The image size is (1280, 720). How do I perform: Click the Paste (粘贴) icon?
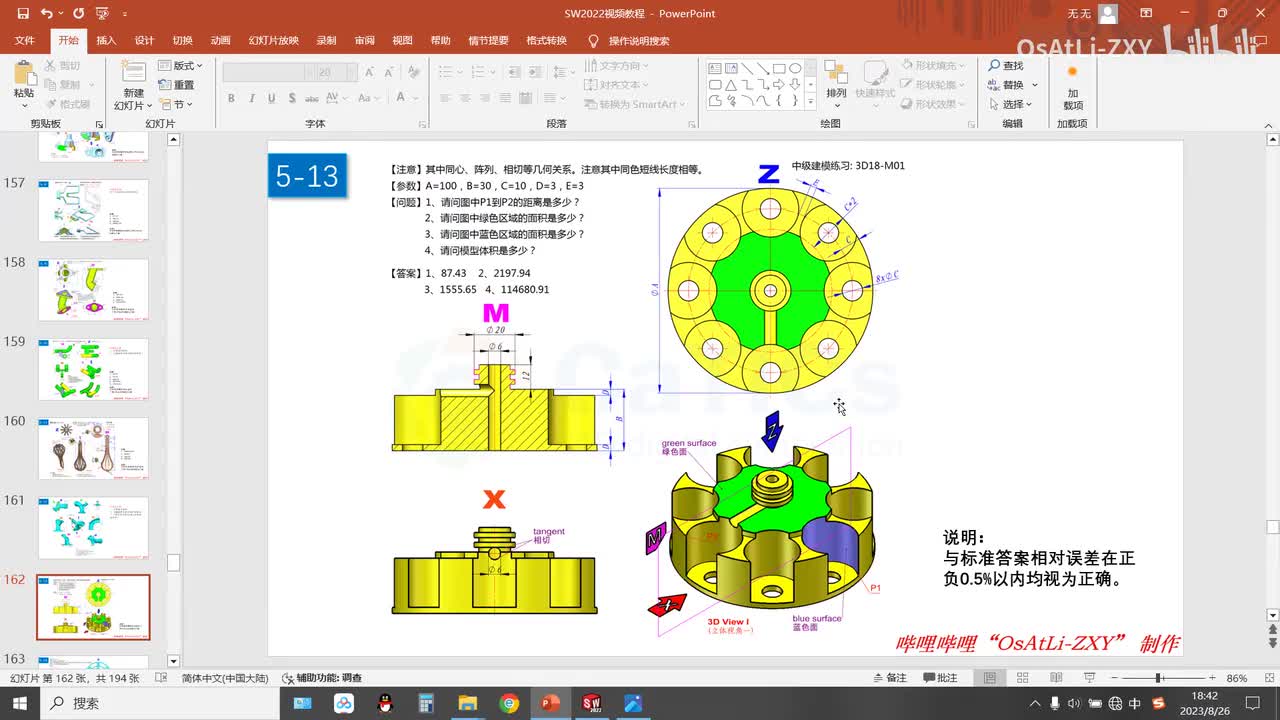pyautogui.click(x=24, y=75)
